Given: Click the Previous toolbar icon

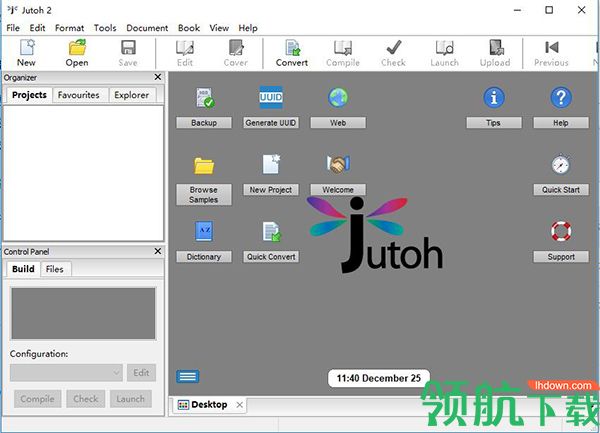Looking at the screenshot, I should pos(551,48).
